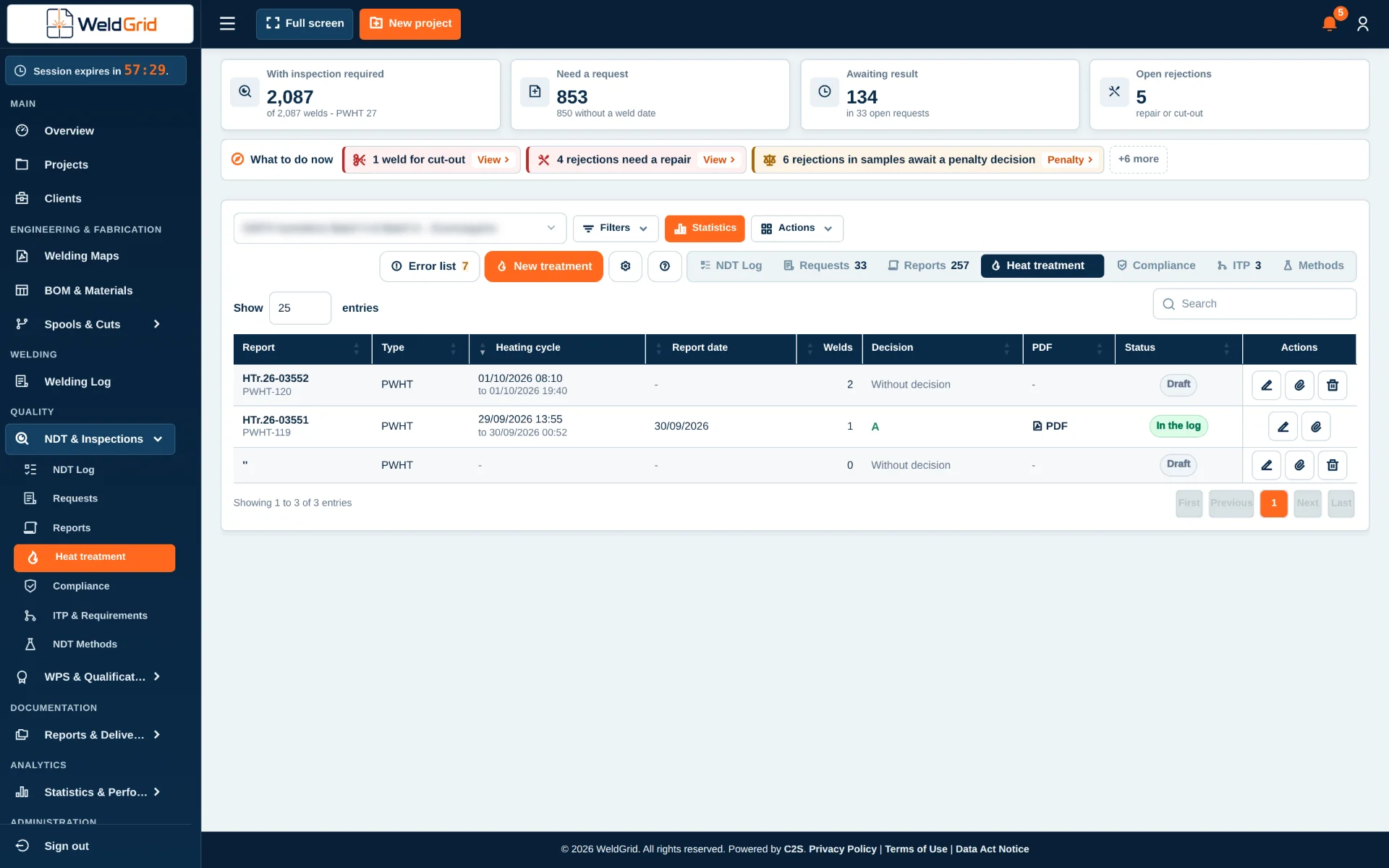The width and height of the screenshot is (1389, 868).
Task: Click the Show entries count field
Action: click(300, 308)
